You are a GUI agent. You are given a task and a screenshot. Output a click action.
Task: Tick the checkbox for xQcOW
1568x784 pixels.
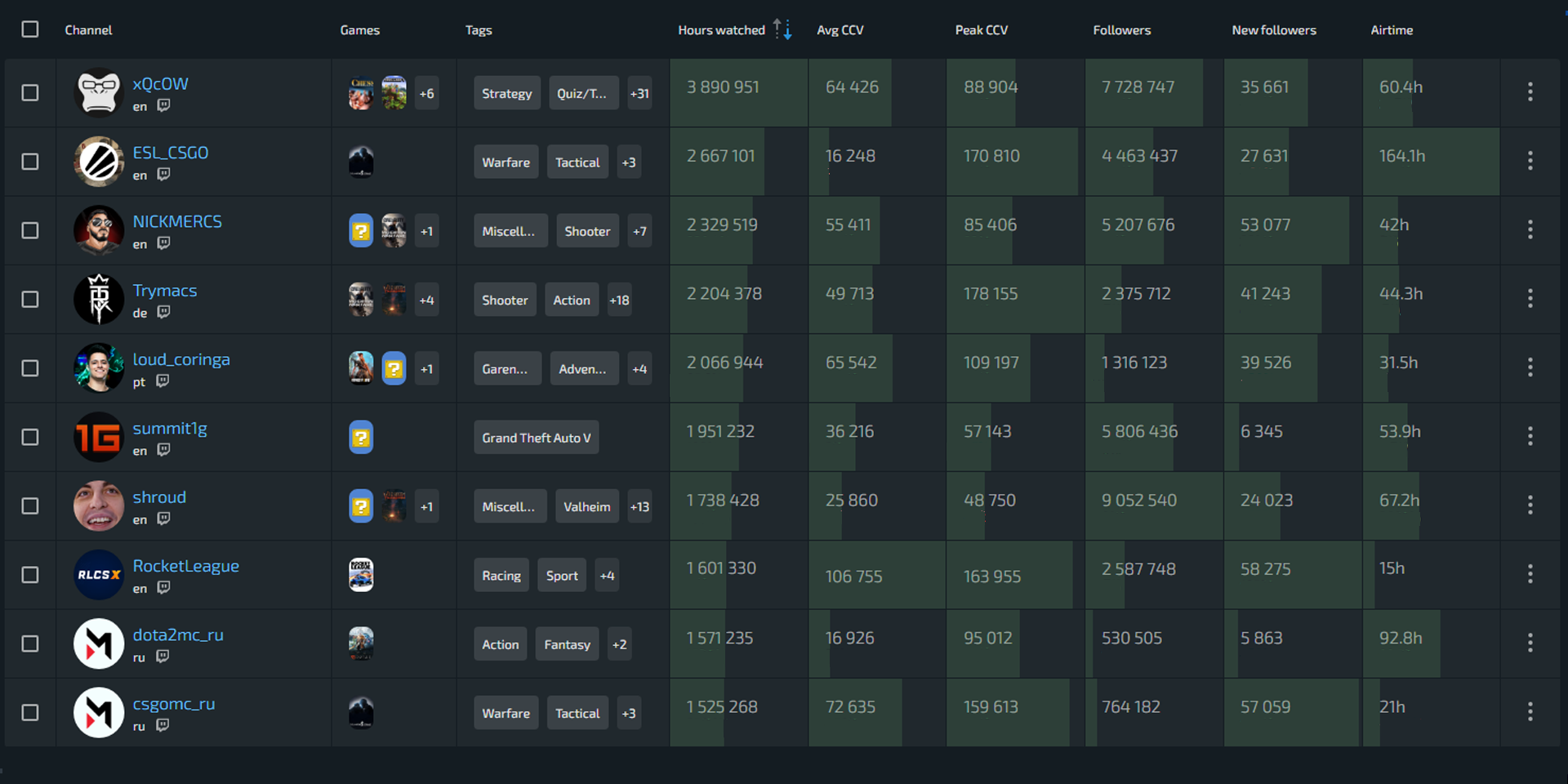click(x=30, y=92)
